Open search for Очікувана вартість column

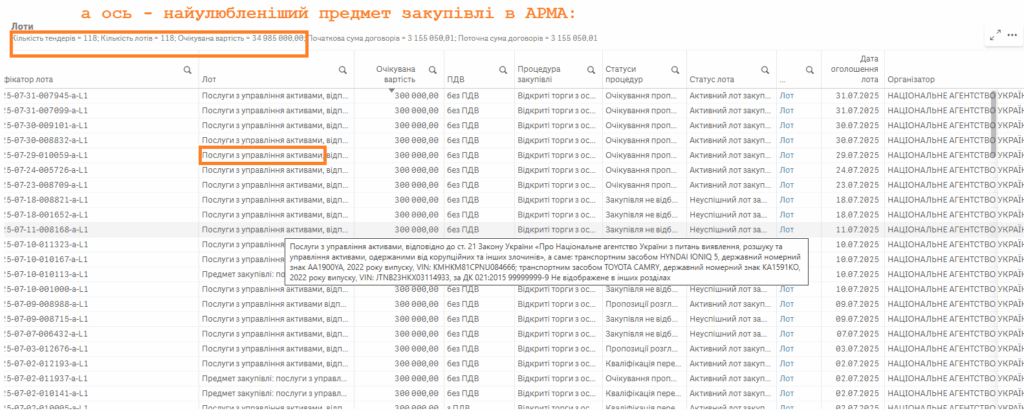[432, 70]
